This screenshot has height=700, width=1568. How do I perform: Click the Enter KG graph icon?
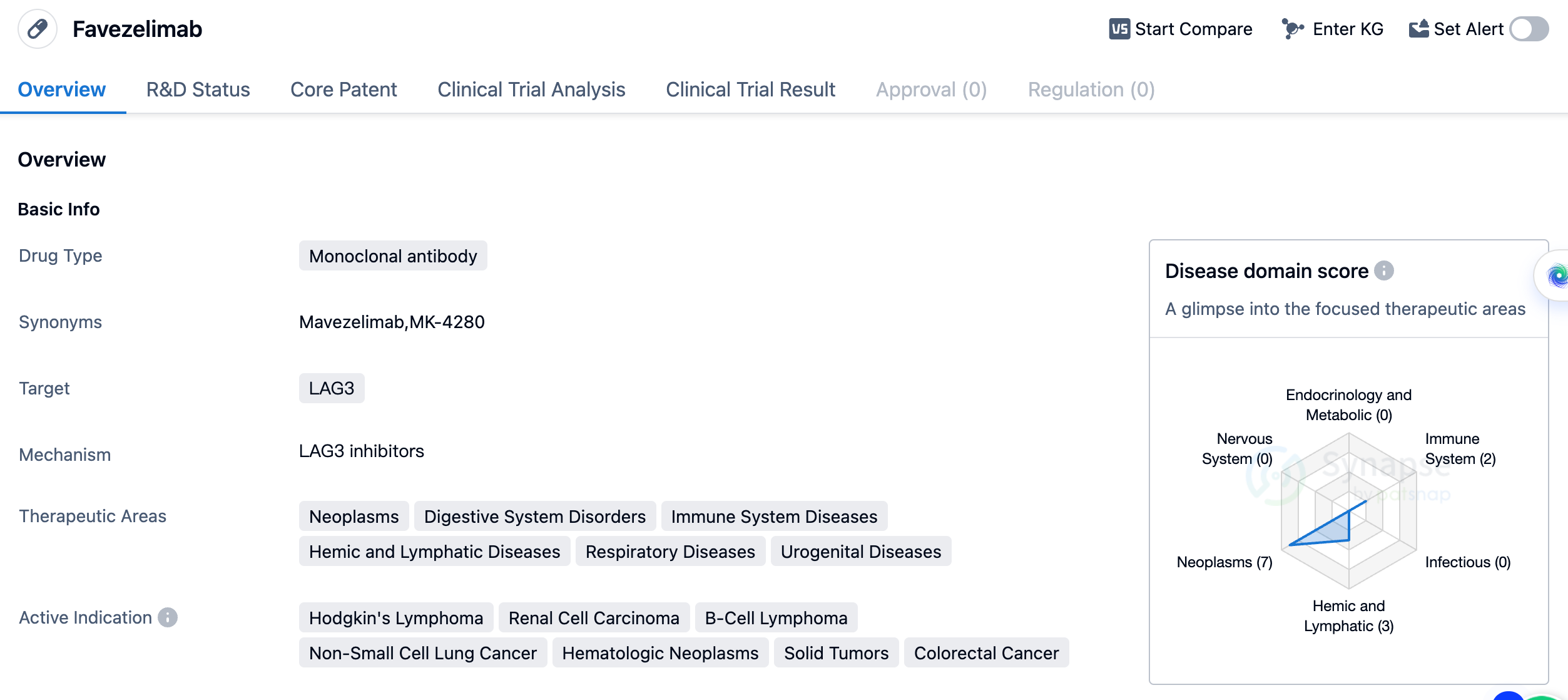(x=1292, y=29)
